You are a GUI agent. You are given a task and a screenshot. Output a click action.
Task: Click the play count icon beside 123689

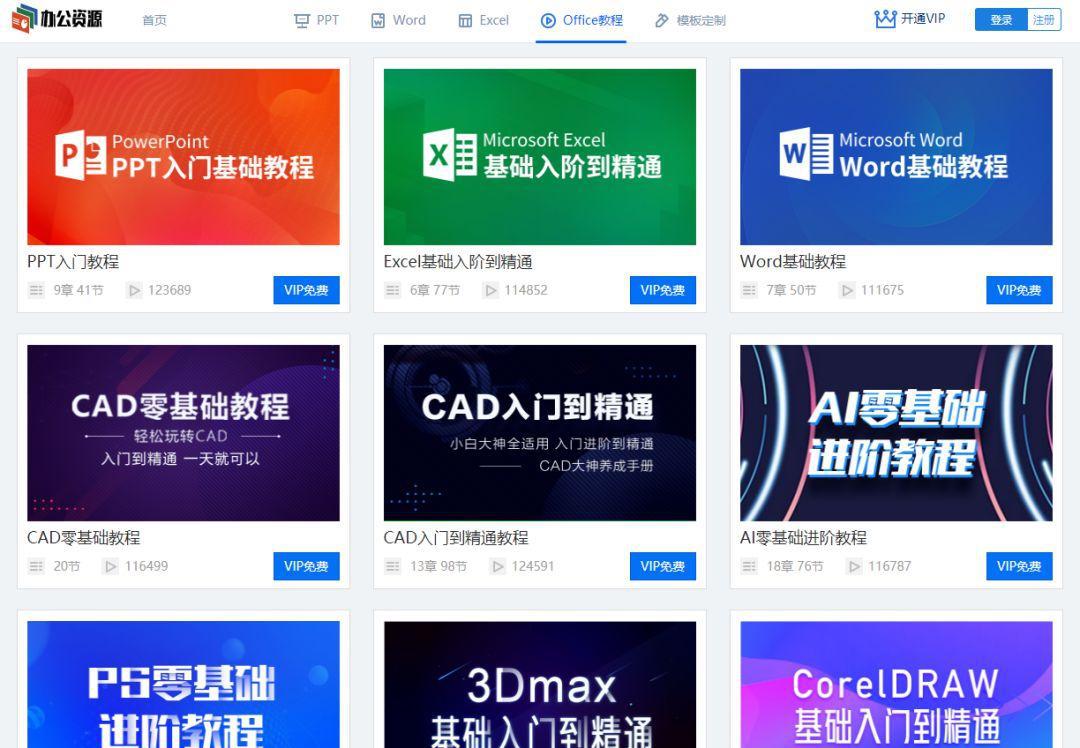tap(134, 291)
